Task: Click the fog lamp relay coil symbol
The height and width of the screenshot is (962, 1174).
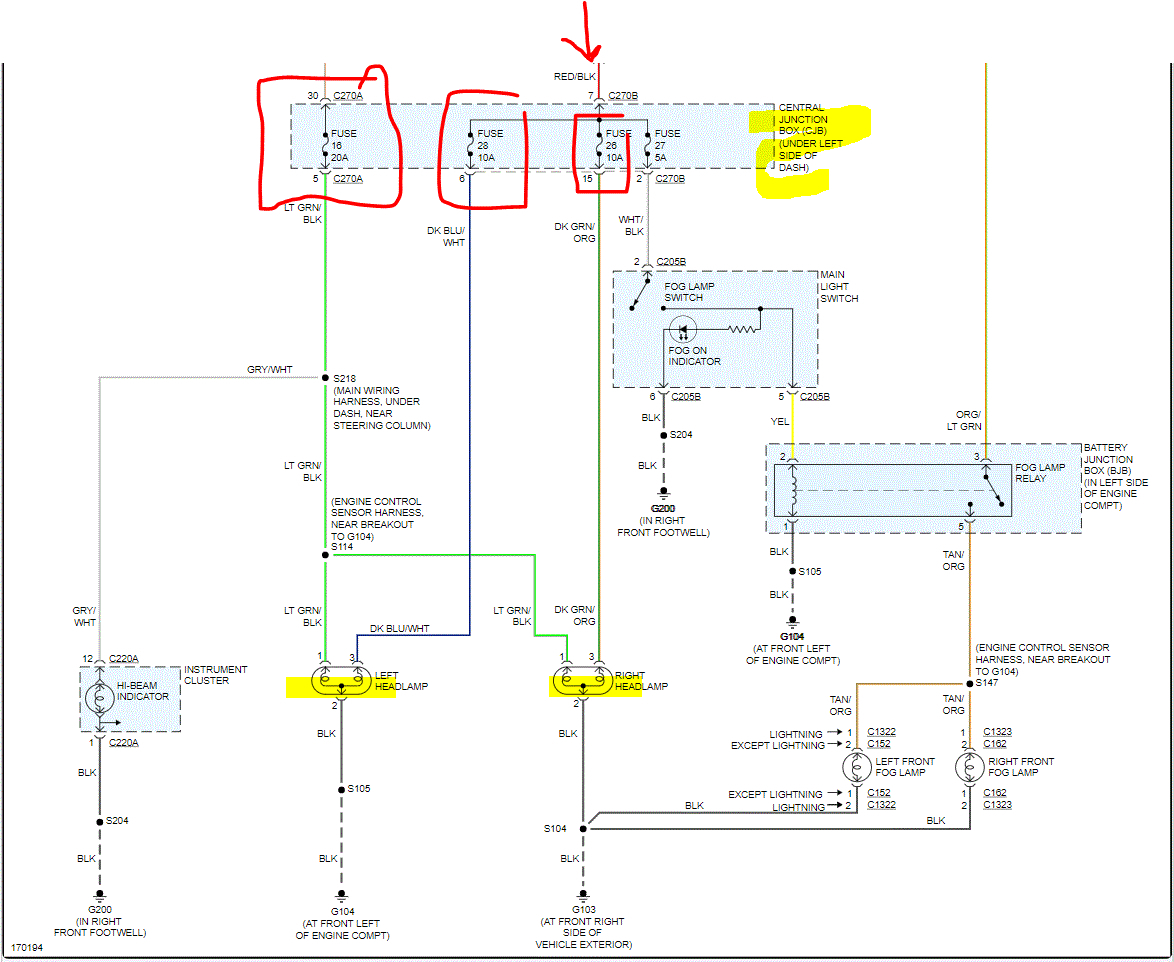Action: point(794,490)
